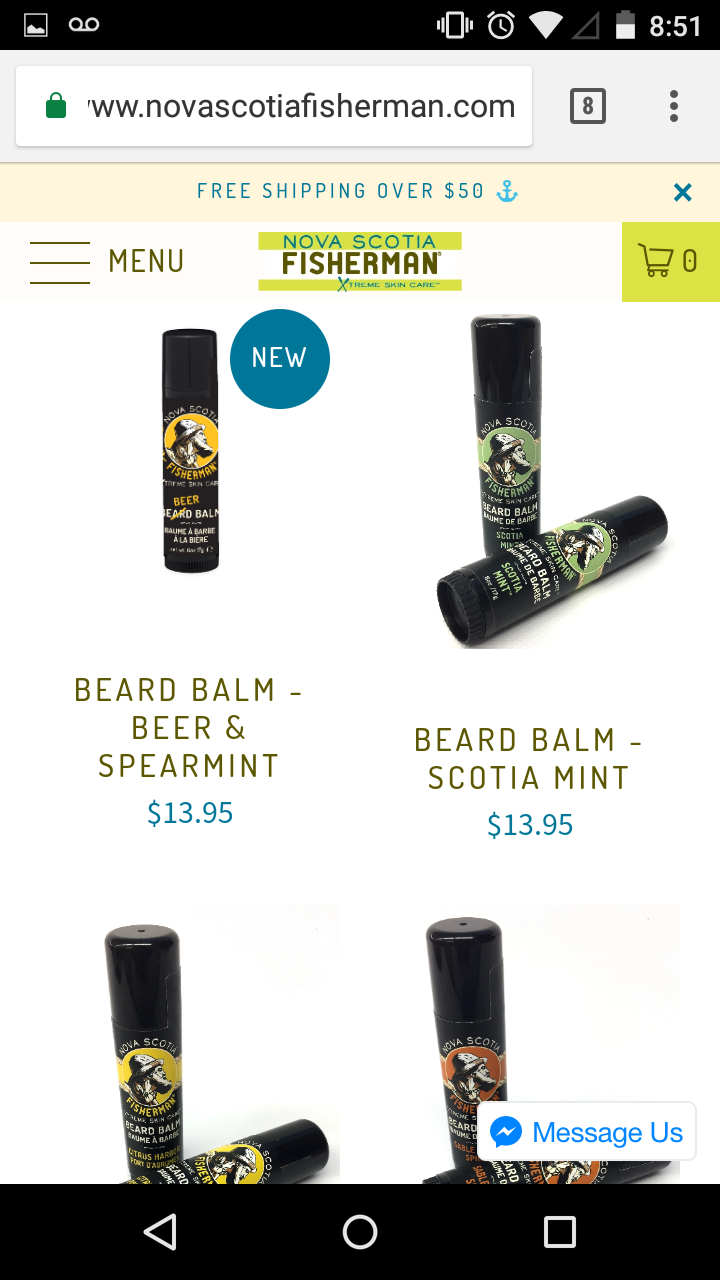
Task: Open the recent apps square button
Action: tap(560, 1232)
